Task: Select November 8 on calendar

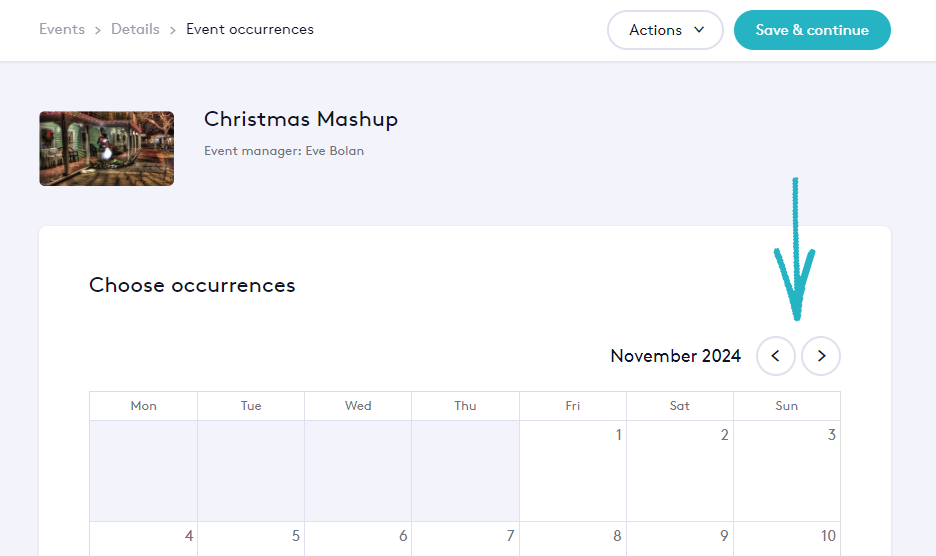Action: [573, 538]
